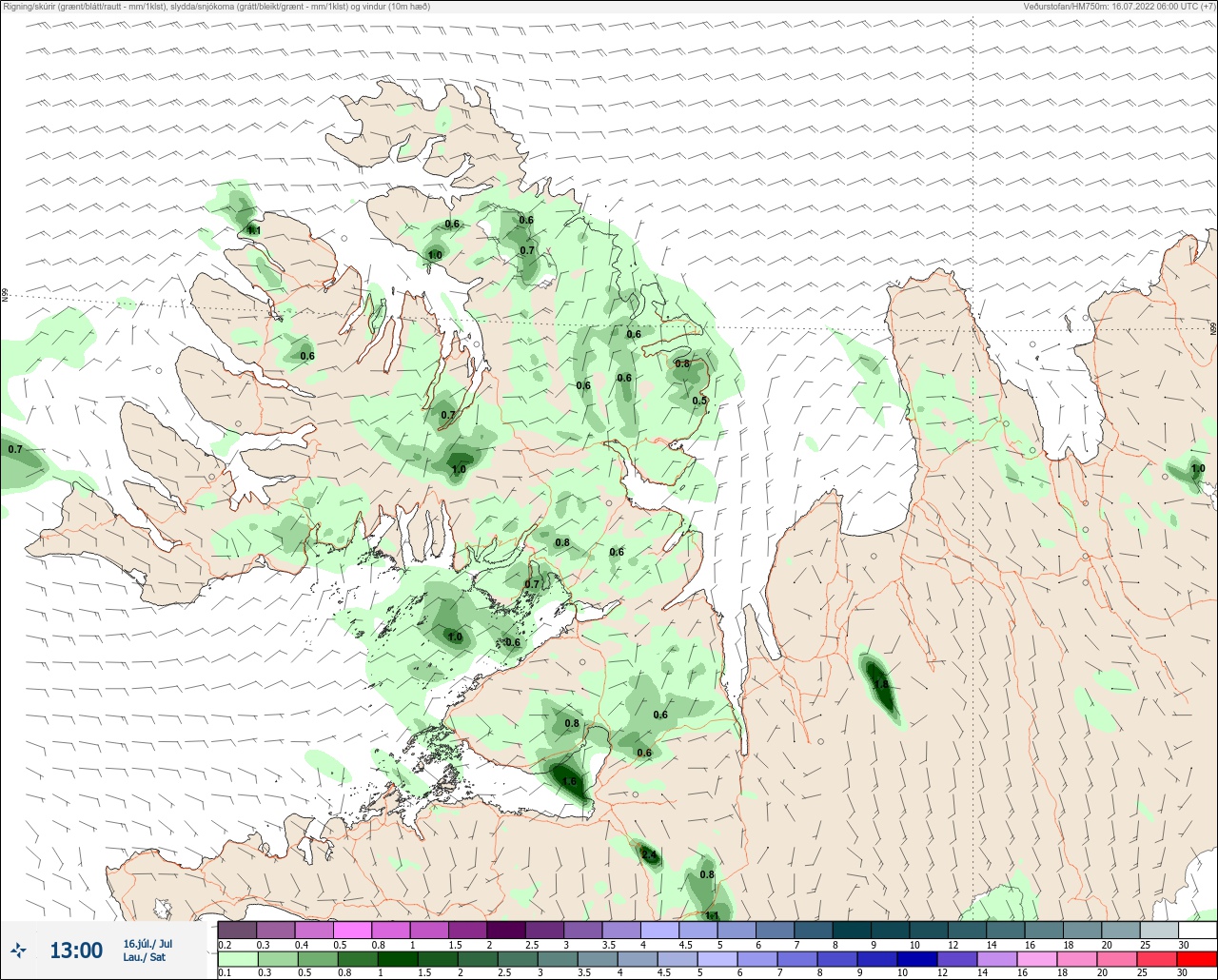
Task: Click the N99 latitude label on the left edge
Action: point(5,296)
